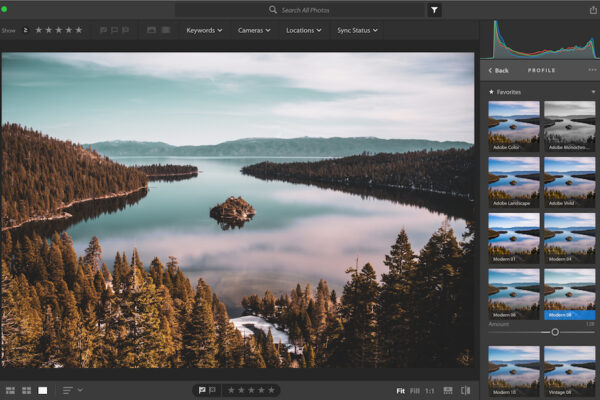
Task: Expand the Sync Status dropdown
Action: (x=357, y=30)
